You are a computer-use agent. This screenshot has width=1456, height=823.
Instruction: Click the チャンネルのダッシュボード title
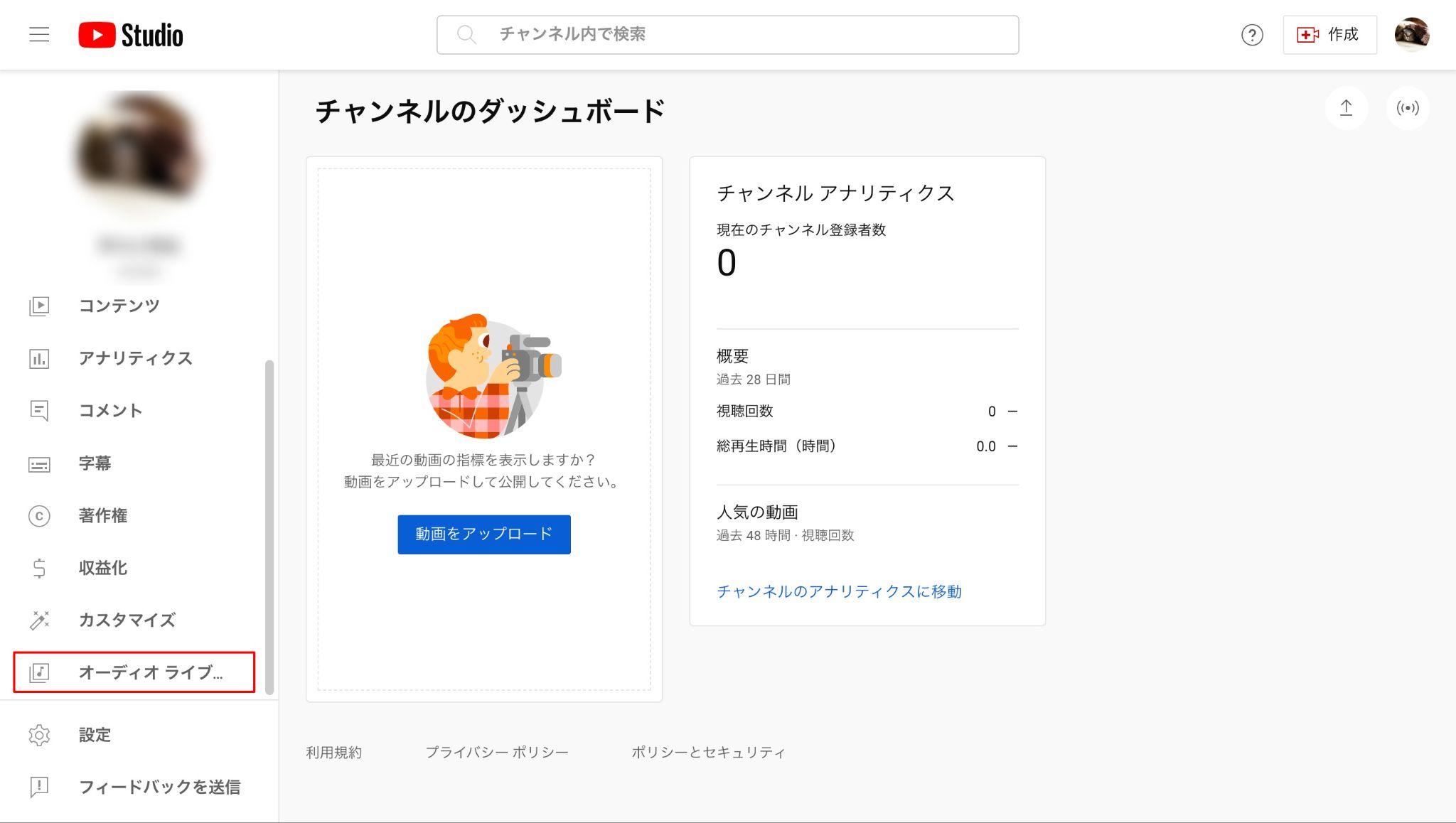[x=490, y=112]
